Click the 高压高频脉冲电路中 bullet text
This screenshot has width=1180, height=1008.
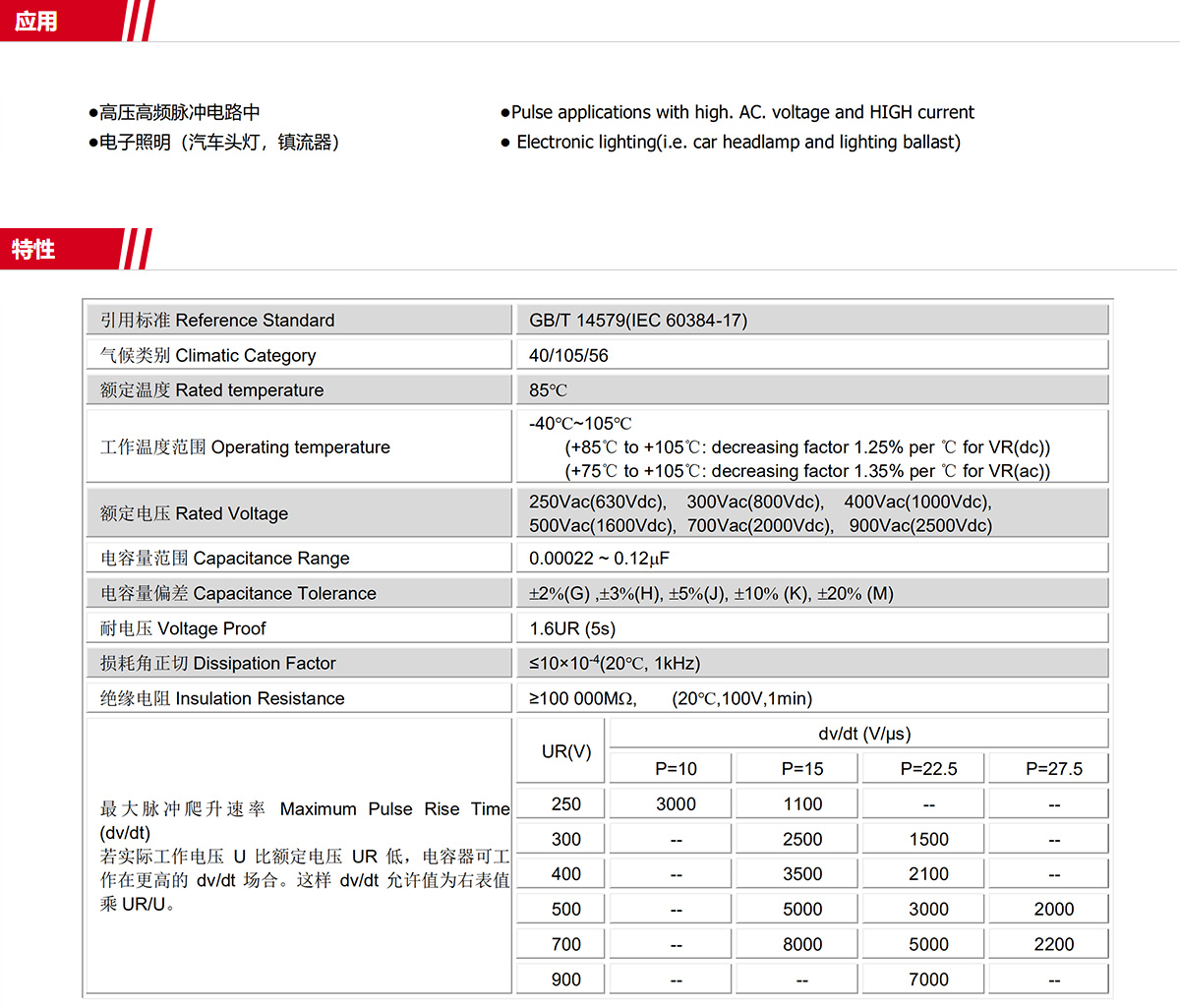tap(175, 112)
